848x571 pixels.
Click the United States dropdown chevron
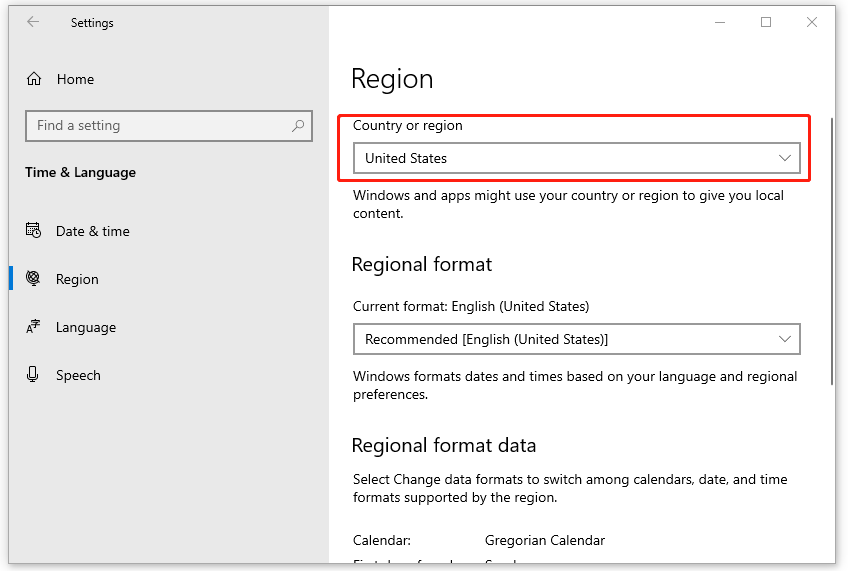point(785,158)
